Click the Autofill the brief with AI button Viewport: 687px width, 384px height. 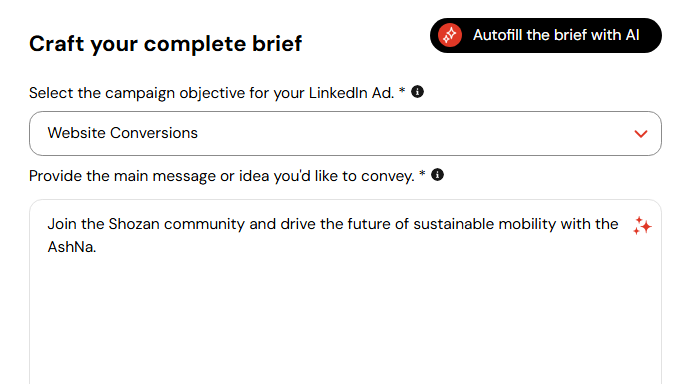(545, 36)
